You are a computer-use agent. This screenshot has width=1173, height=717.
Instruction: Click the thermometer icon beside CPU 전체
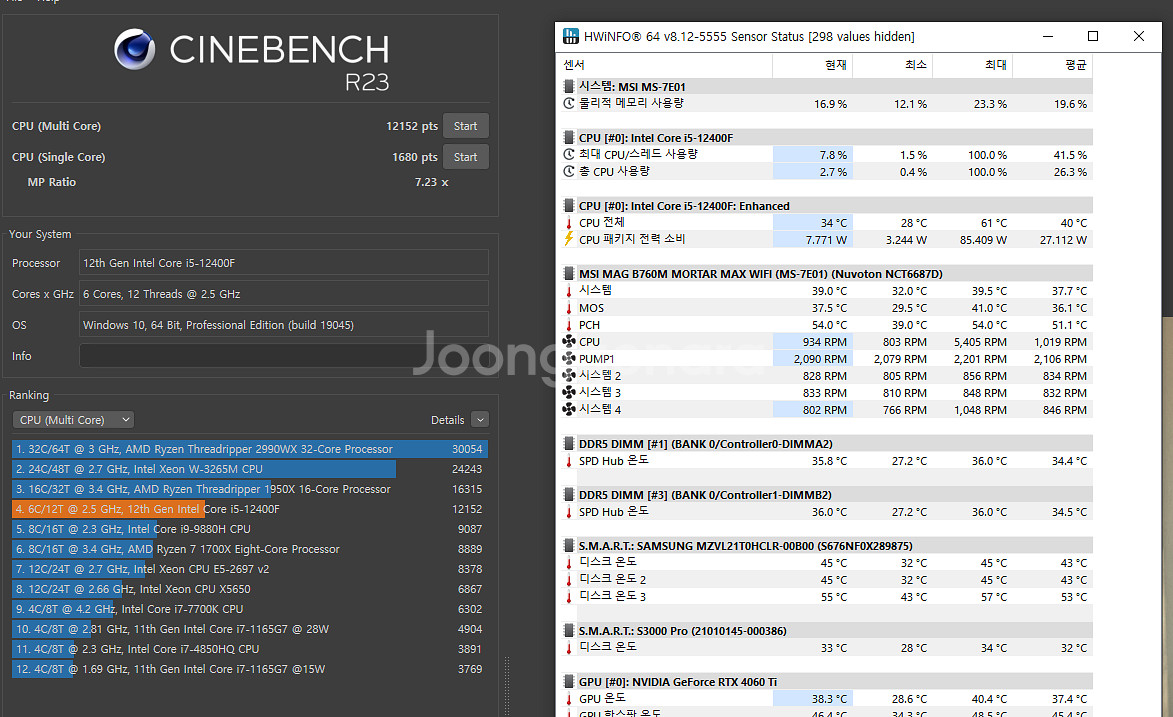[x=569, y=223]
